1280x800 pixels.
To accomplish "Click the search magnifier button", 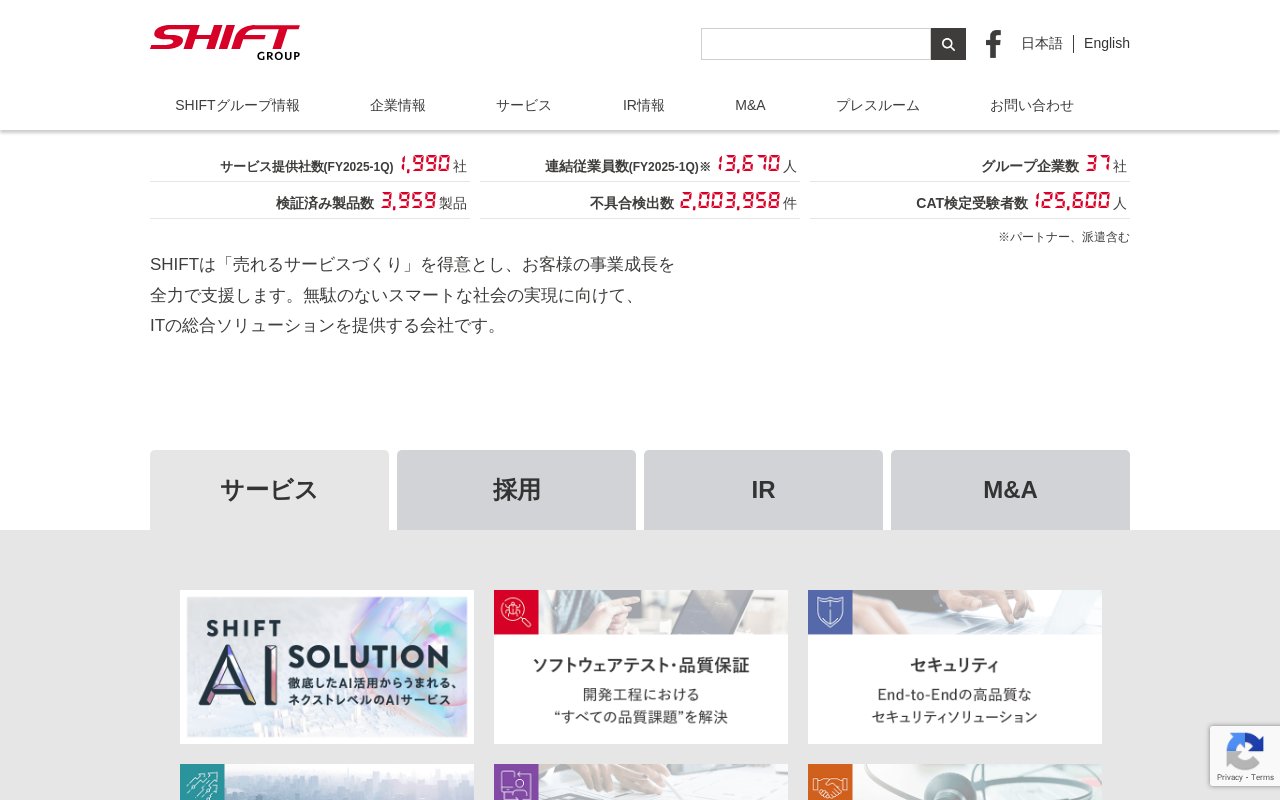I will click(x=948, y=44).
